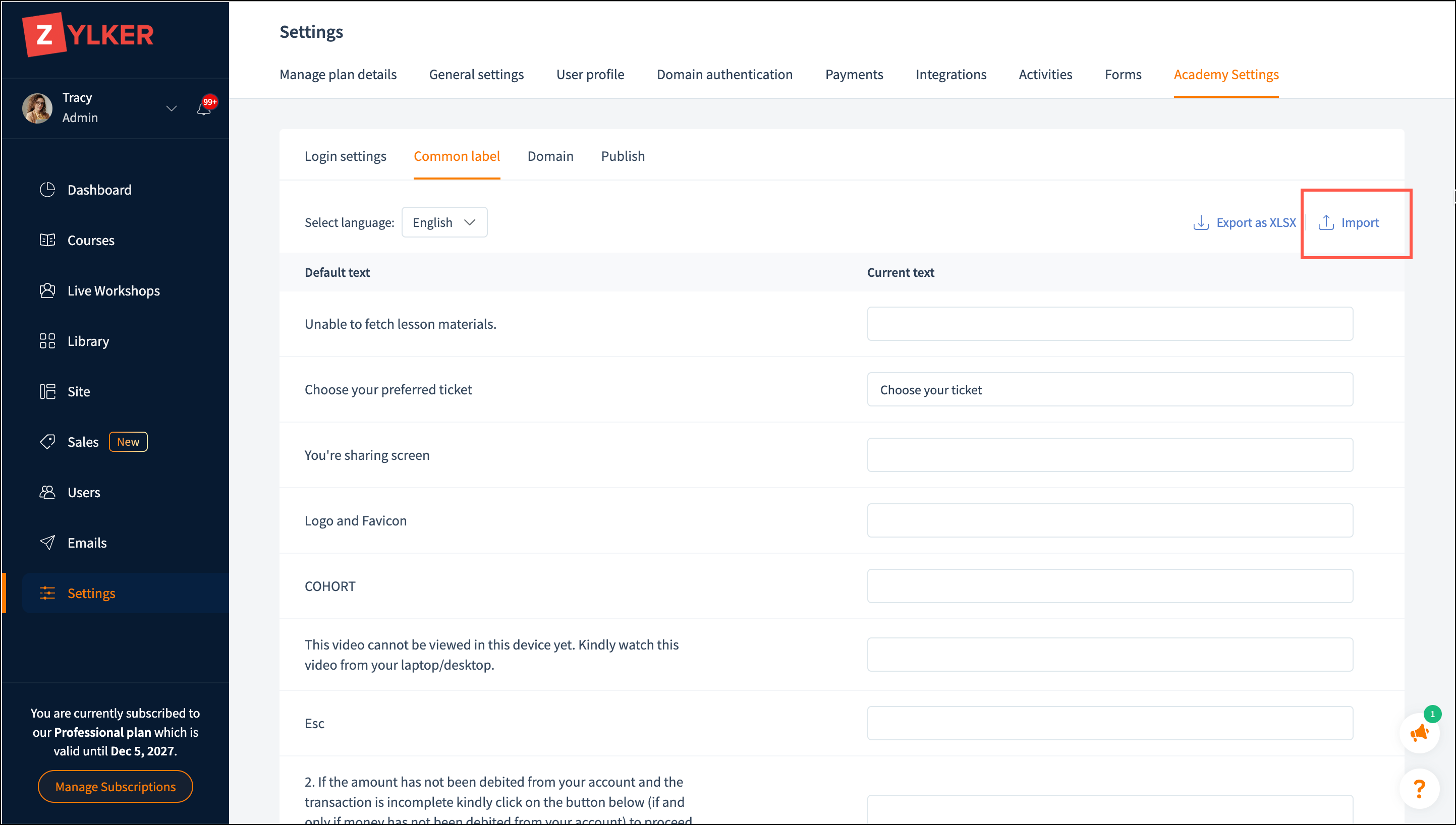This screenshot has width=1456, height=825.
Task: Click the Import upload icon
Action: [1326, 223]
